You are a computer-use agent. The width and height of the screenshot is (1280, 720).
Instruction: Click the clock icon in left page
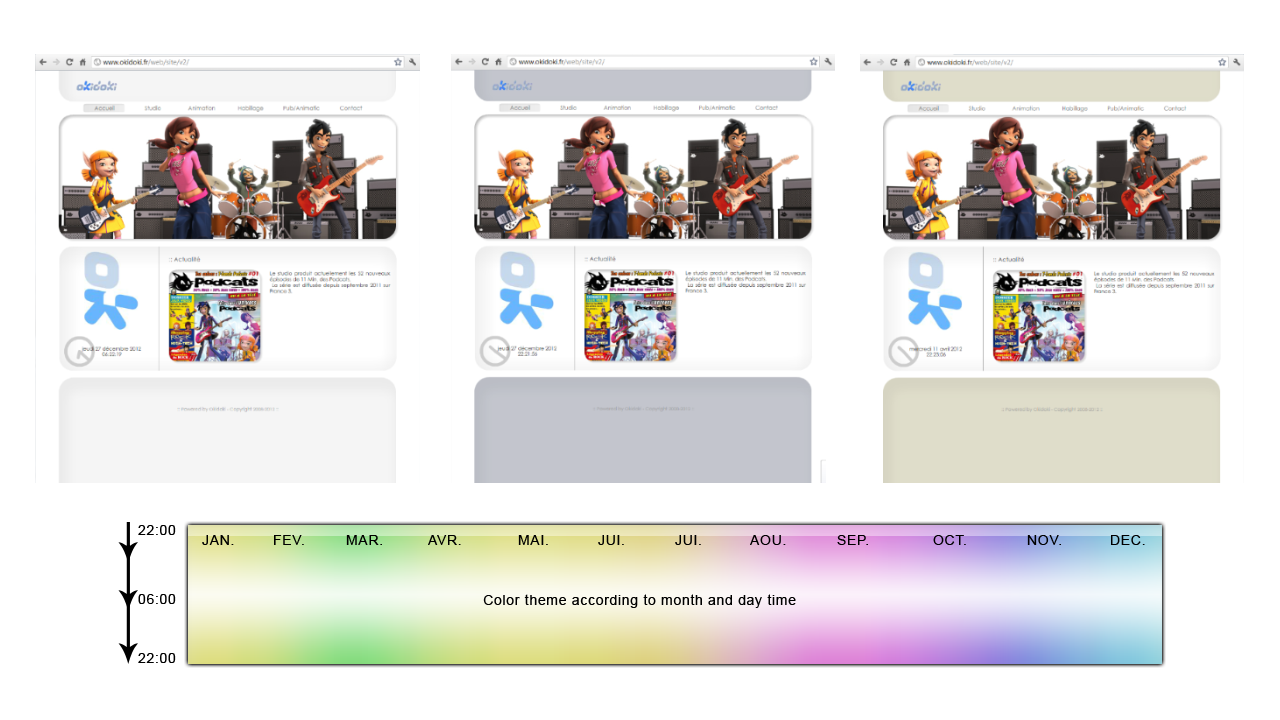tap(79, 352)
